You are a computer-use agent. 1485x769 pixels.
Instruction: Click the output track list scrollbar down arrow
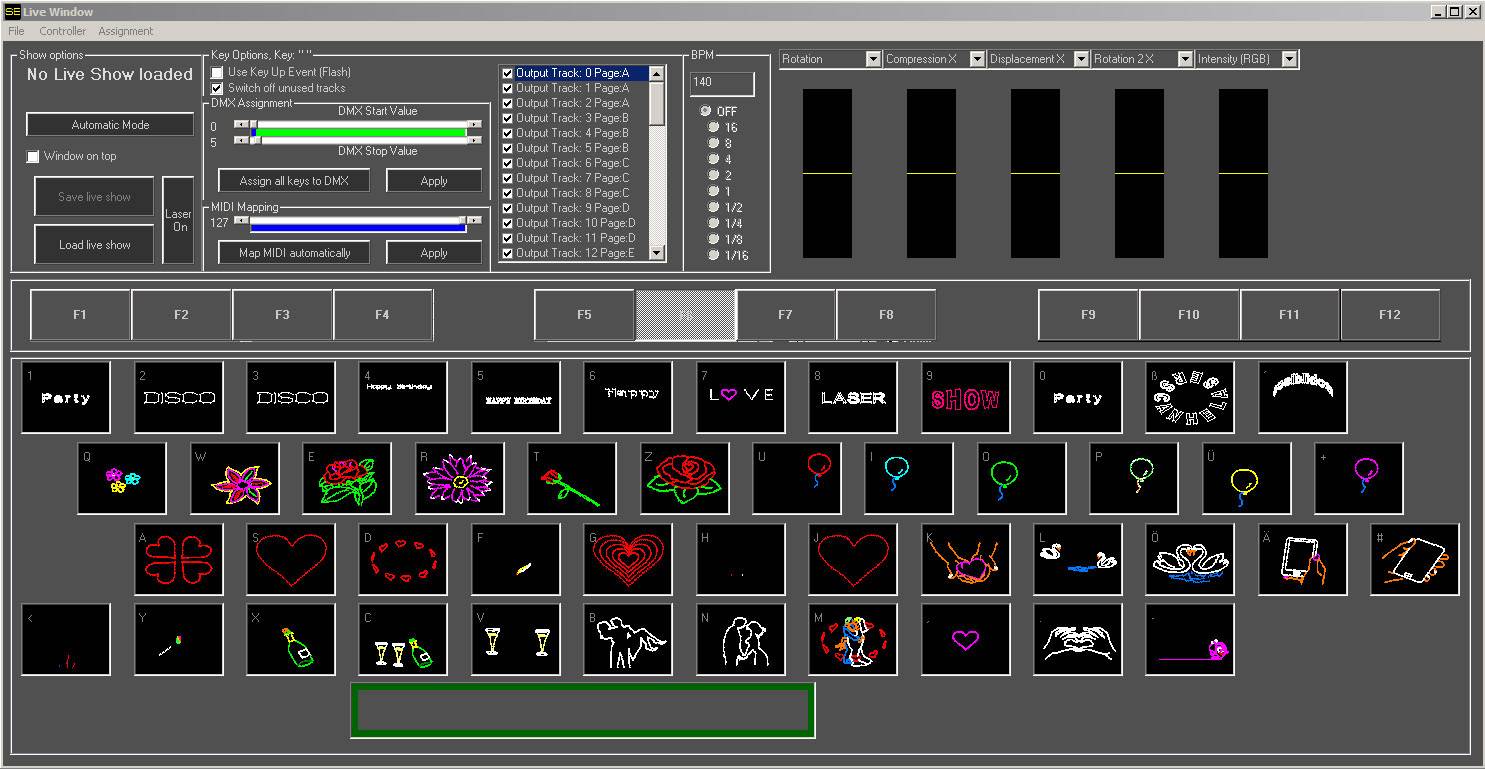coord(657,252)
